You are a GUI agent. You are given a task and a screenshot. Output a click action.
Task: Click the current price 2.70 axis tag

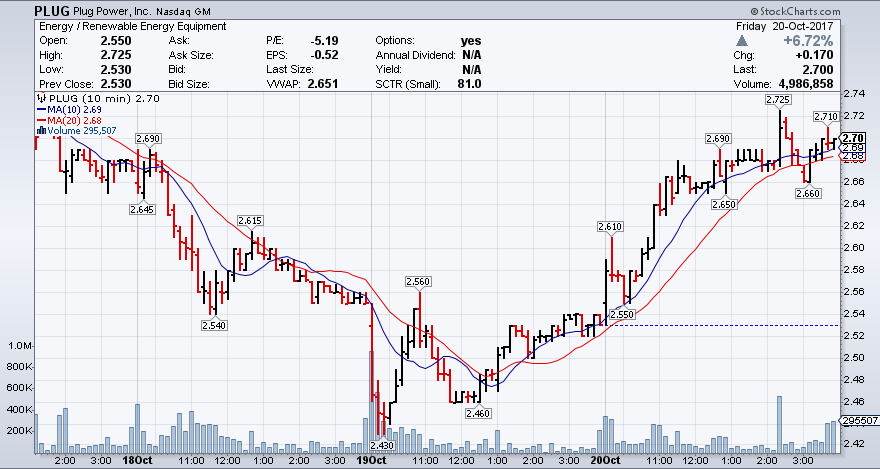click(853, 138)
